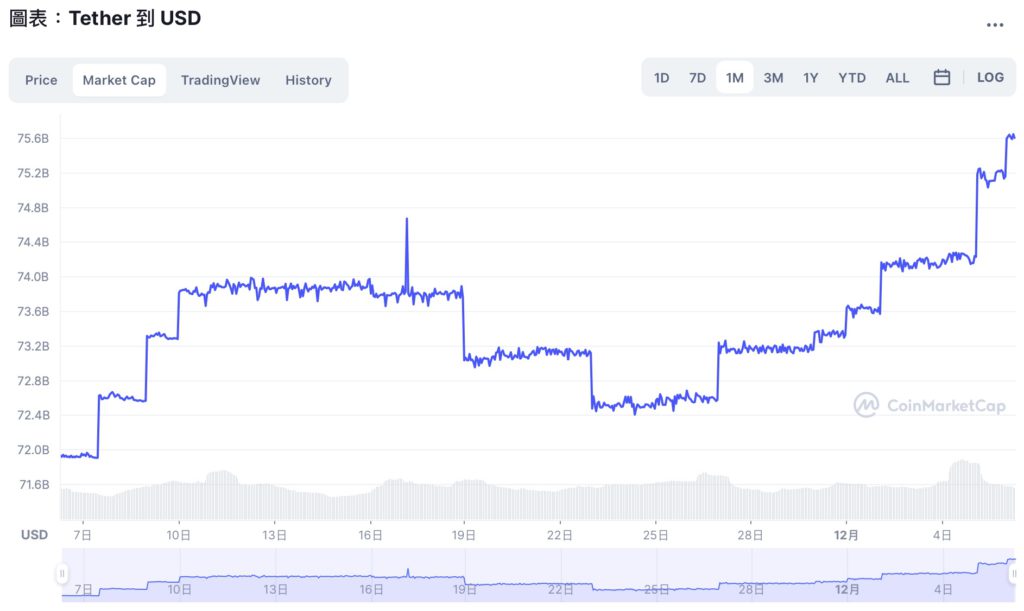The width and height of the screenshot is (1024, 611).
Task: Select the Market Cap tab
Action: pos(119,80)
